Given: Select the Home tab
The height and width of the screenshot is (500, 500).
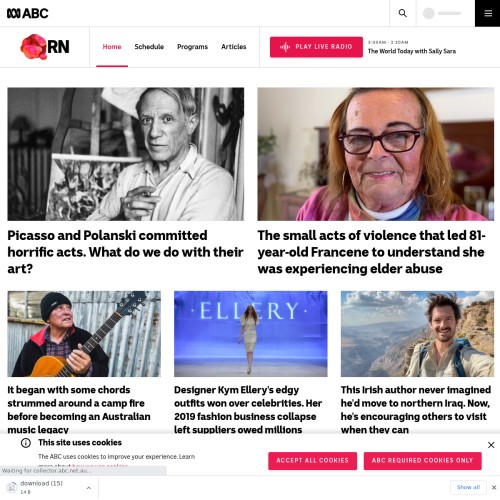Looking at the screenshot, I should coord(112,47).
